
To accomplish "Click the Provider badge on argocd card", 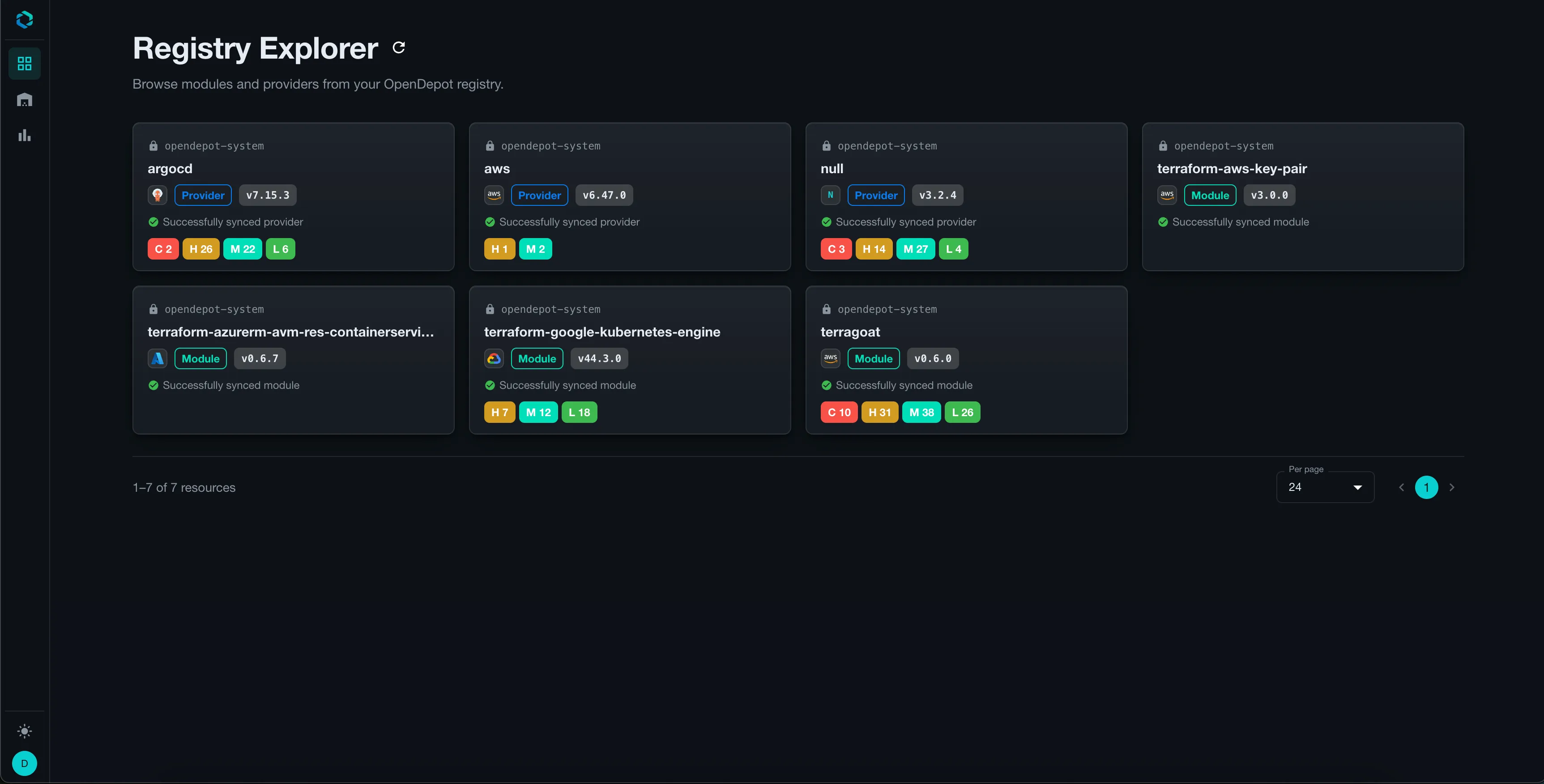I will tap(203, 196).
